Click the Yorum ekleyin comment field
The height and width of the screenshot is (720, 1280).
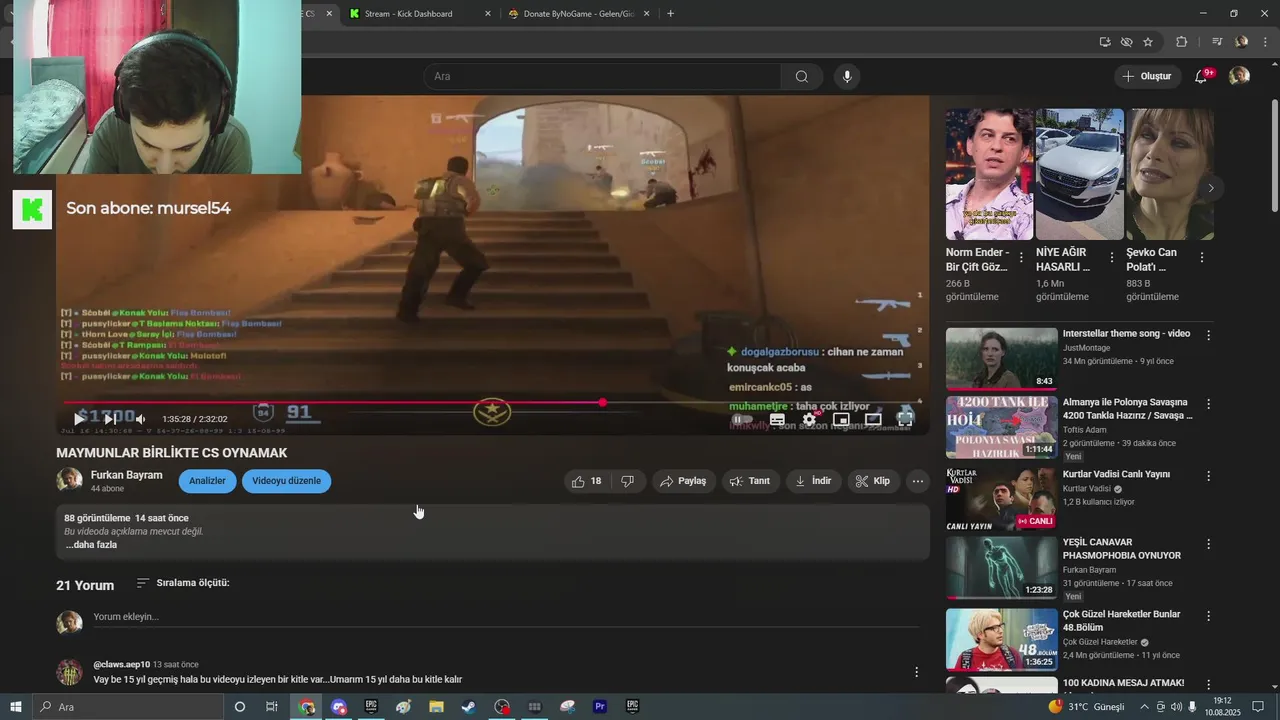[x=505, y=617]
